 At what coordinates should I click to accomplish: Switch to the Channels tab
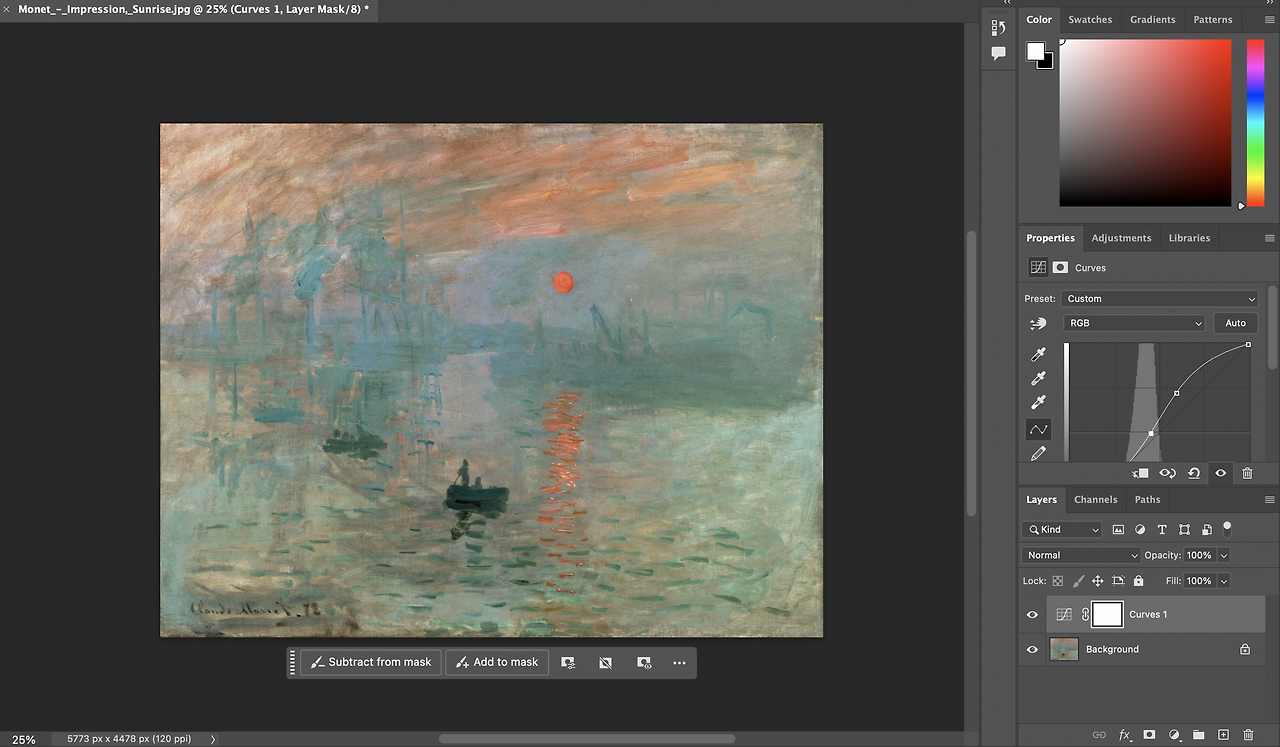pos(1095,500)
